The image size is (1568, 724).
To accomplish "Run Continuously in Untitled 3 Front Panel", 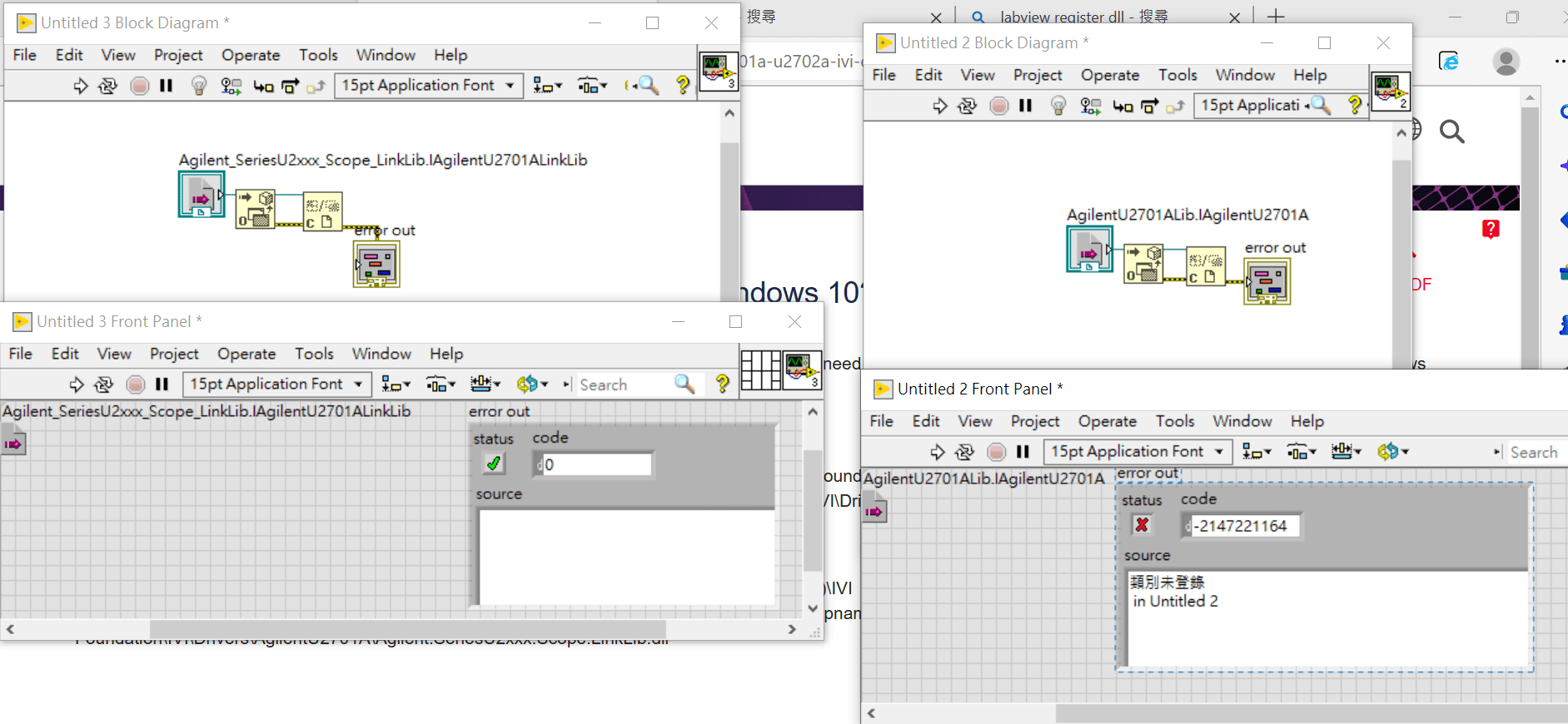I will tap(103, 384).
